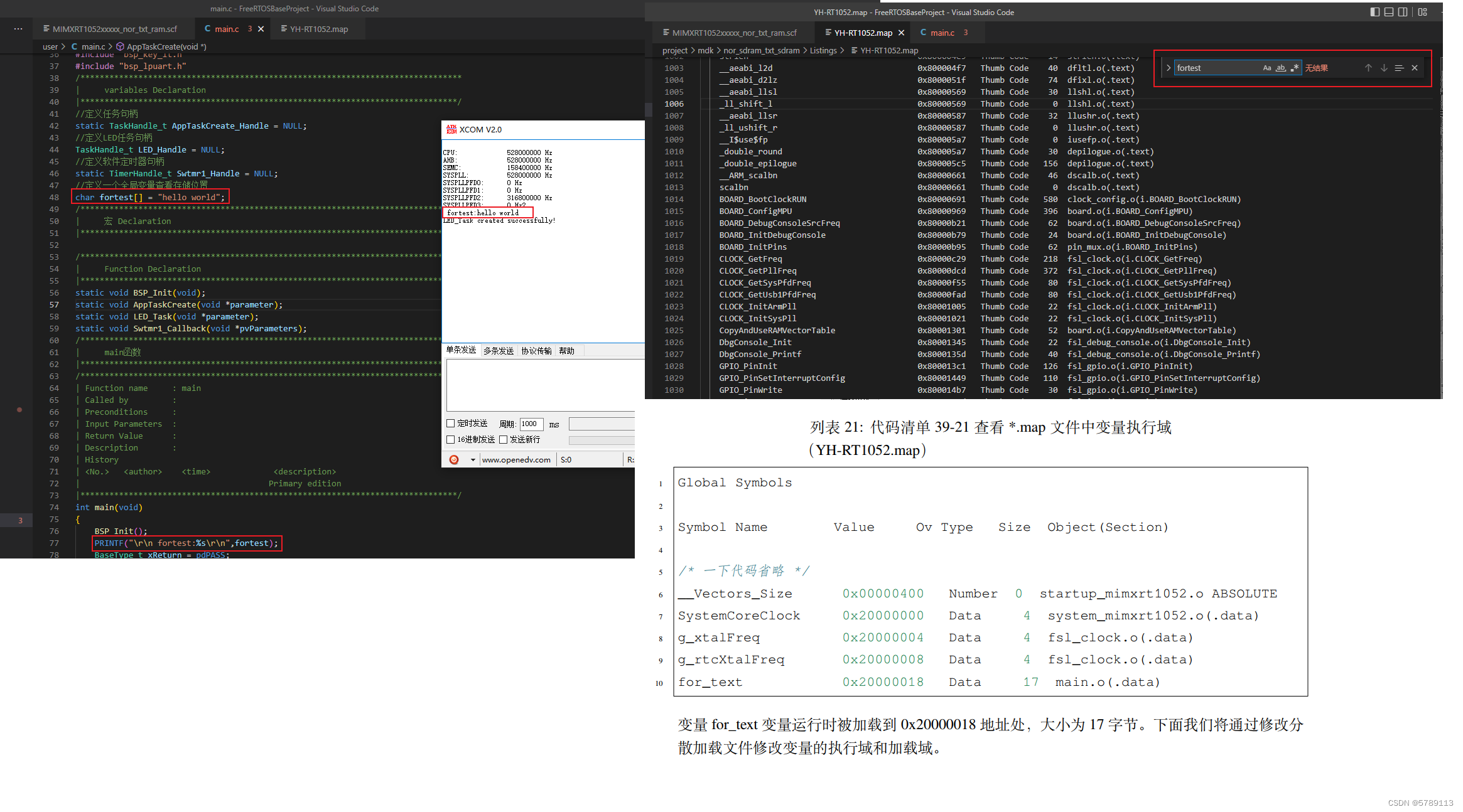
Task: Click Find in Selection icon
Action: click(1399, 68)
